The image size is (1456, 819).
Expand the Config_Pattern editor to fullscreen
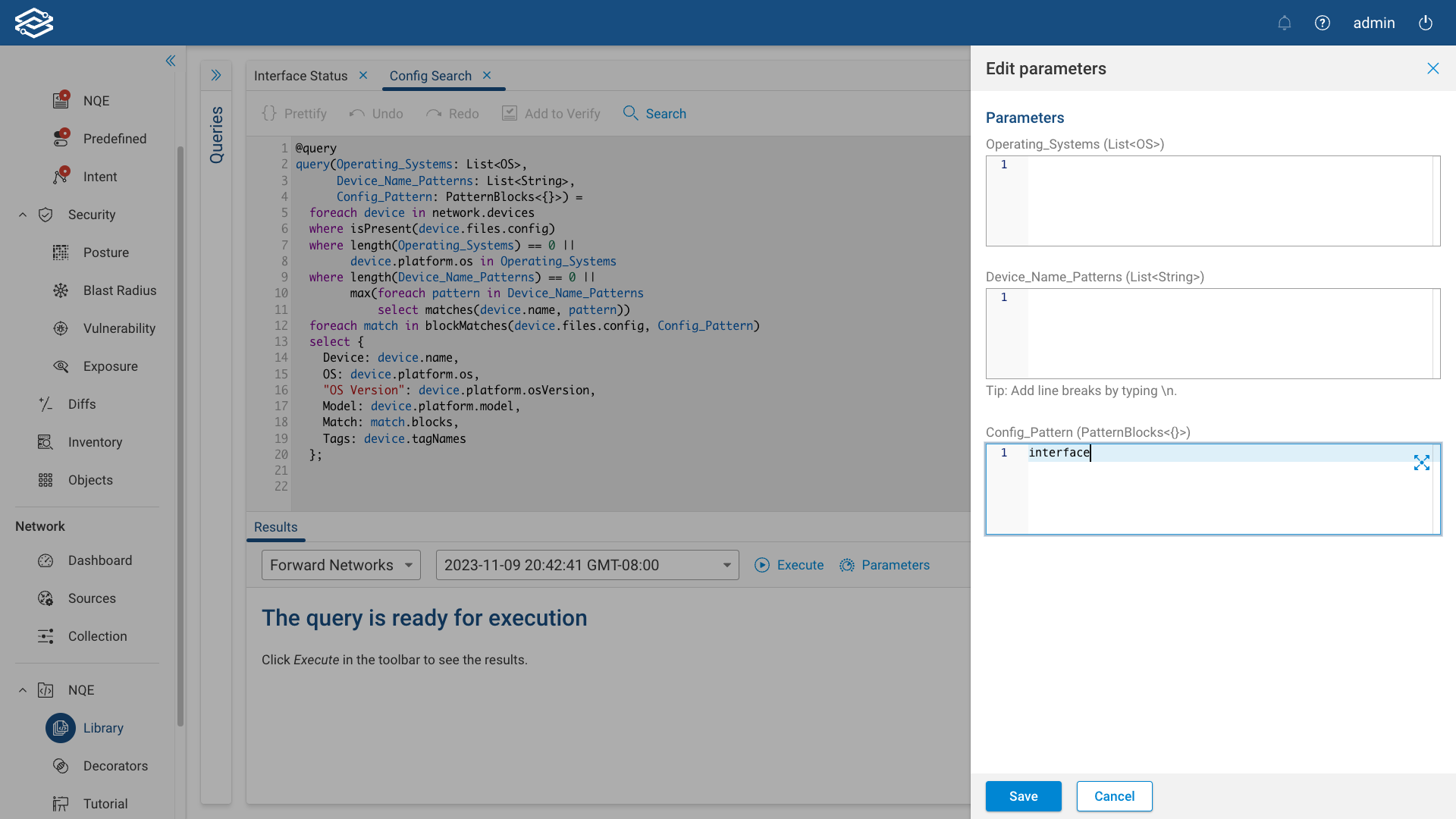[x=1422, y=463]
